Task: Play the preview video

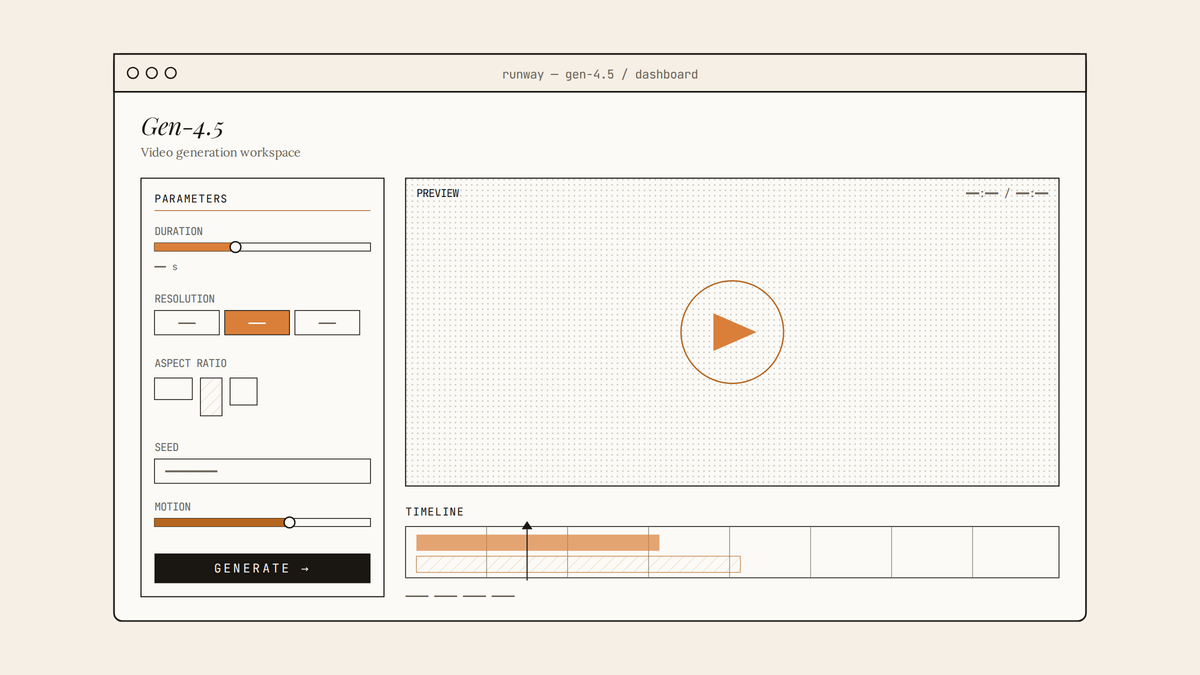Action: tap(732, 332)
